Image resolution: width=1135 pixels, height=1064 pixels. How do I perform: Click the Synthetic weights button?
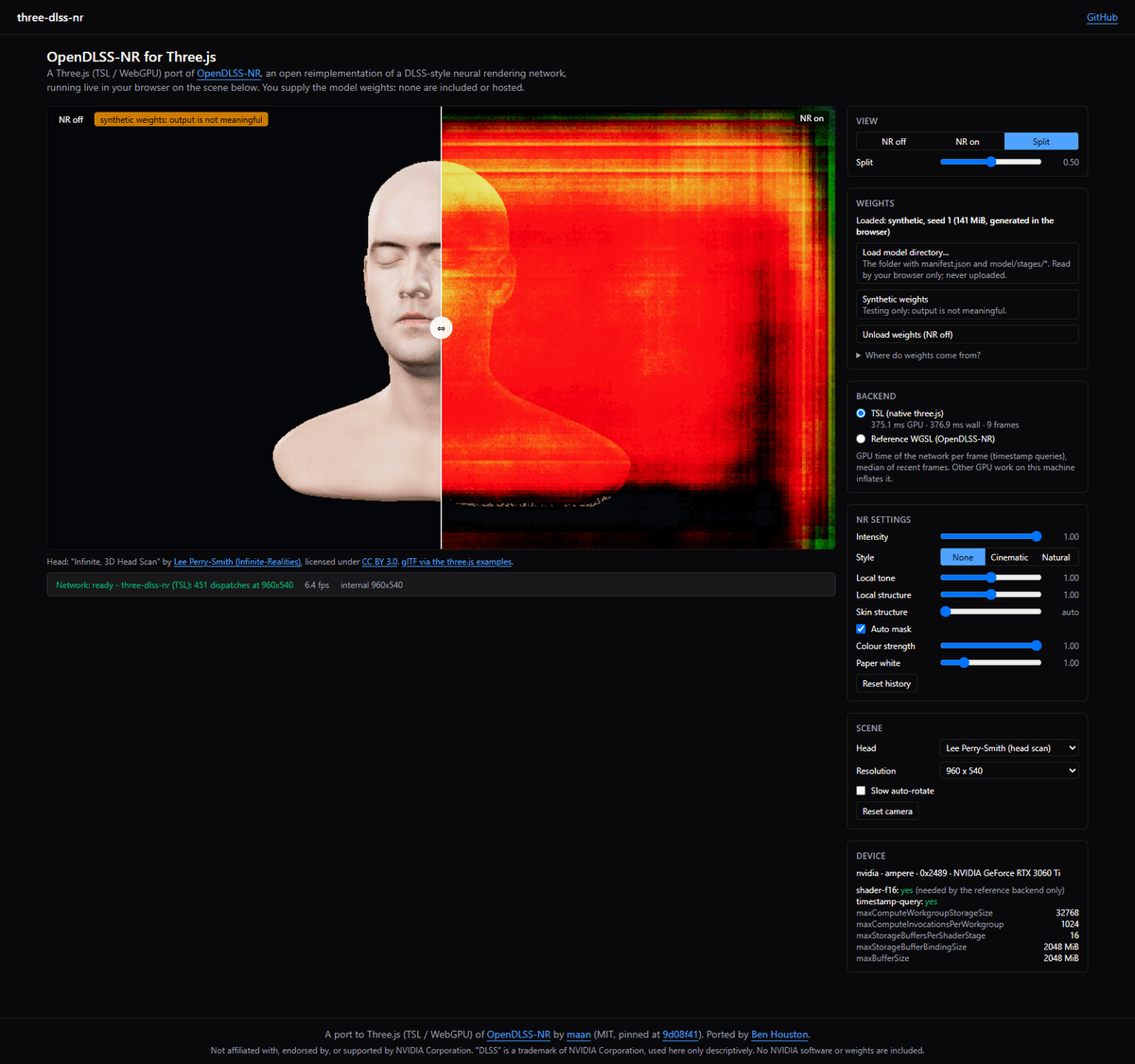(968, 305)
